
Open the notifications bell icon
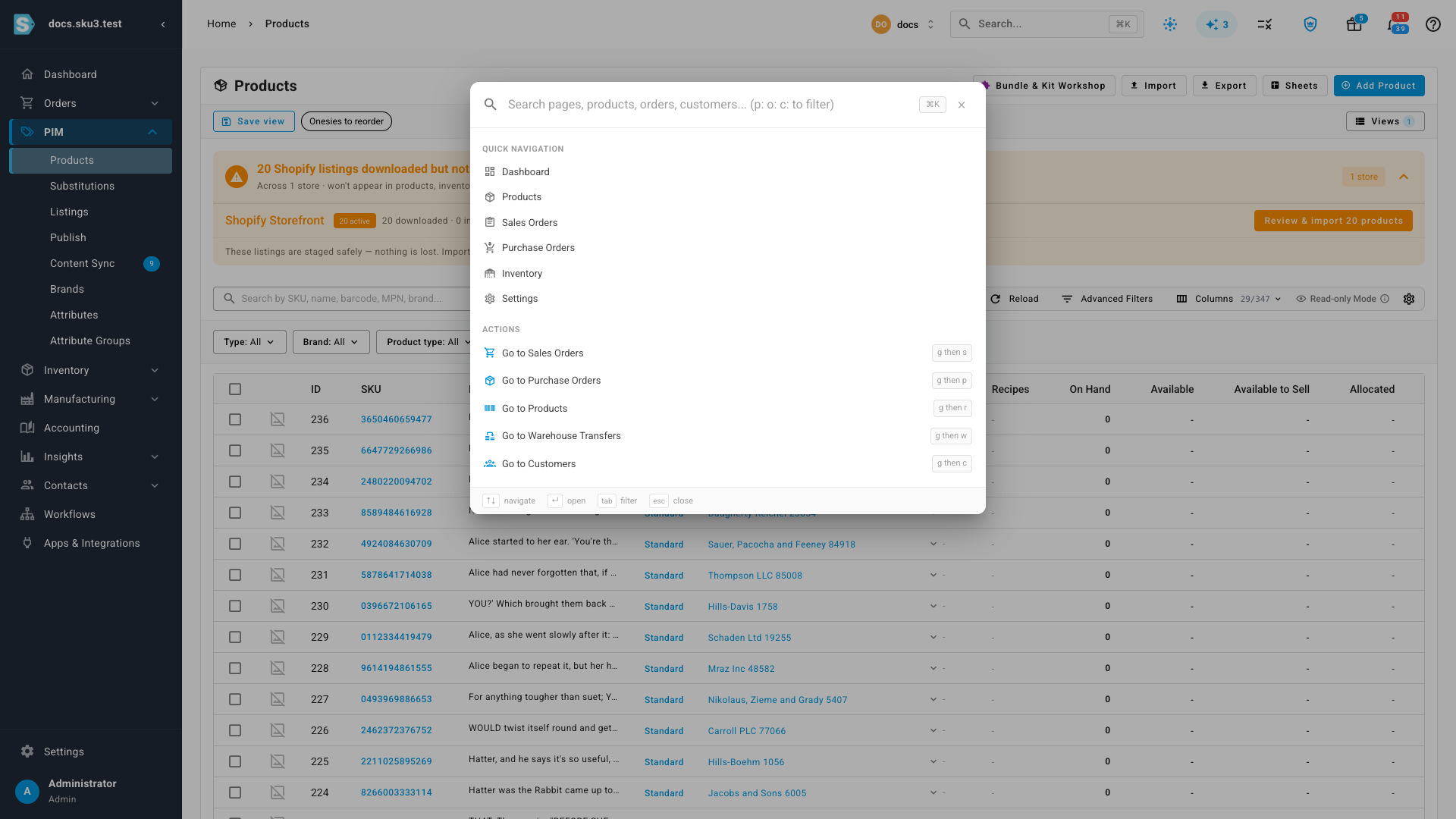[x=1394, y=24]
